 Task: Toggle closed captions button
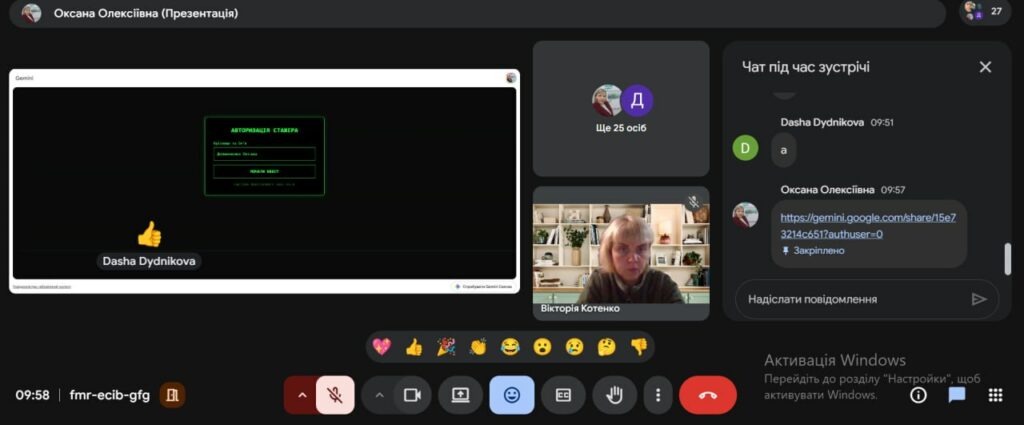tap(563, 395)
